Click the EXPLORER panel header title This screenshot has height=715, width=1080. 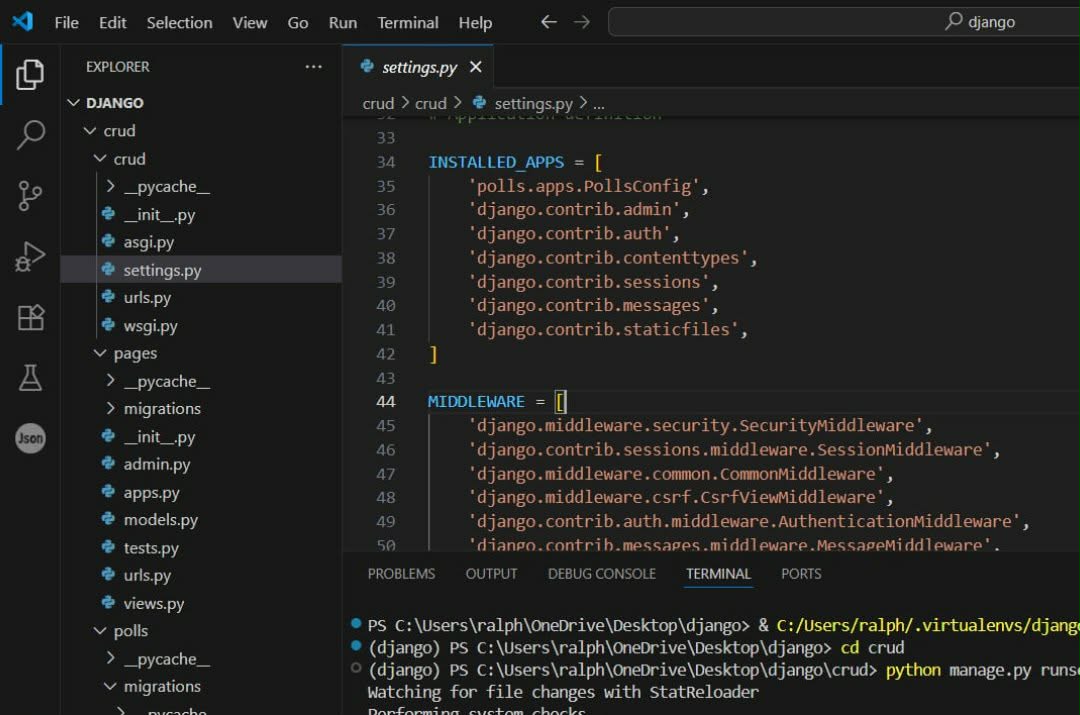coord(117,67)
